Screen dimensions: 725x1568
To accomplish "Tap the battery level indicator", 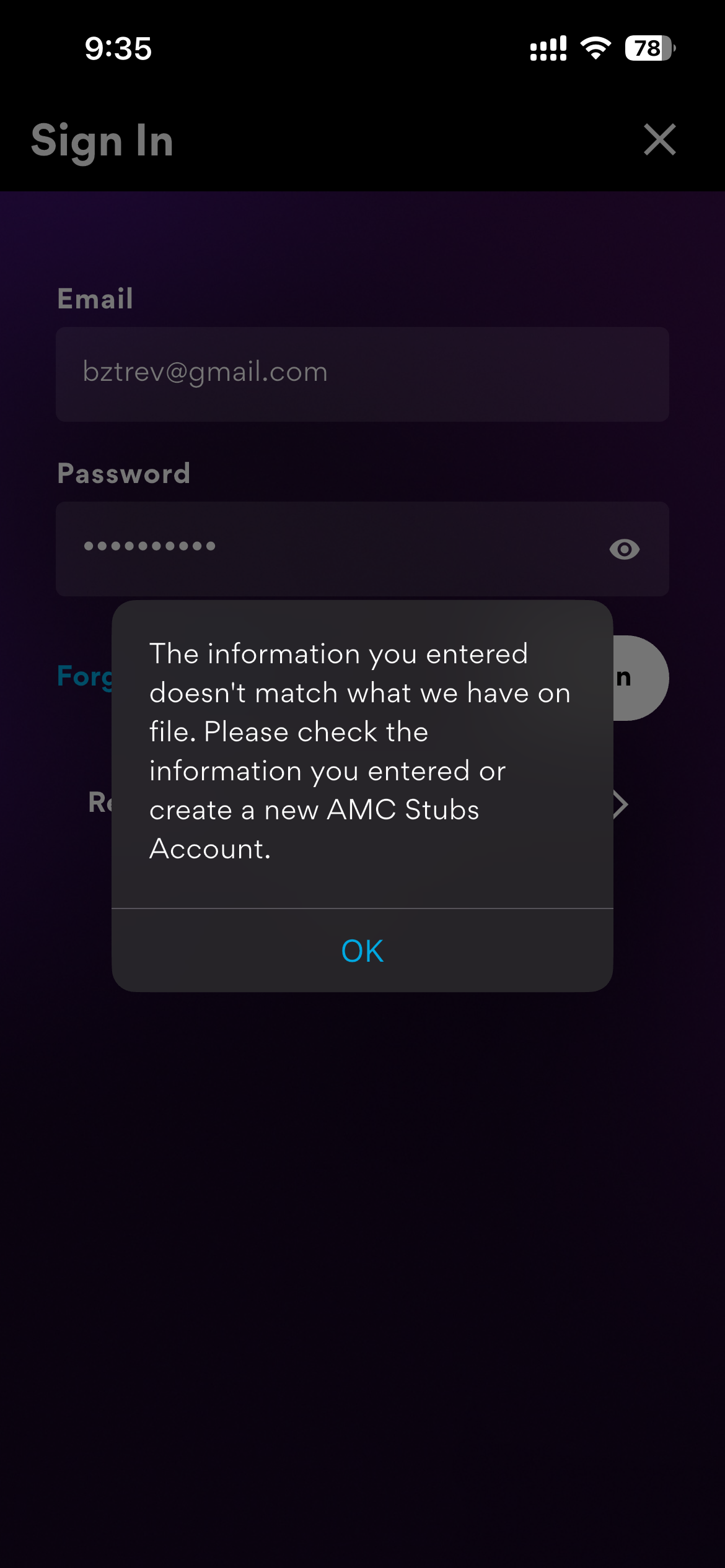I will (650, 48).
